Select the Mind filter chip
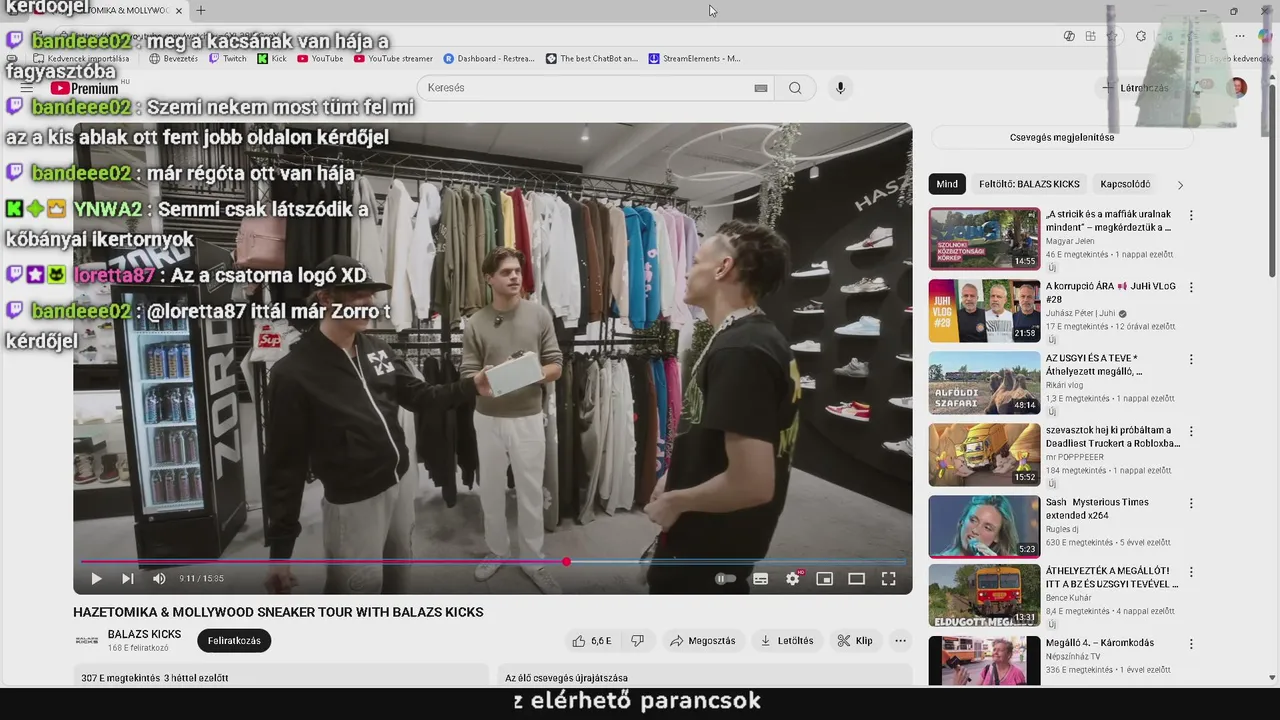The height and width of the screenshot is (720, 1280). coord(947,184)
